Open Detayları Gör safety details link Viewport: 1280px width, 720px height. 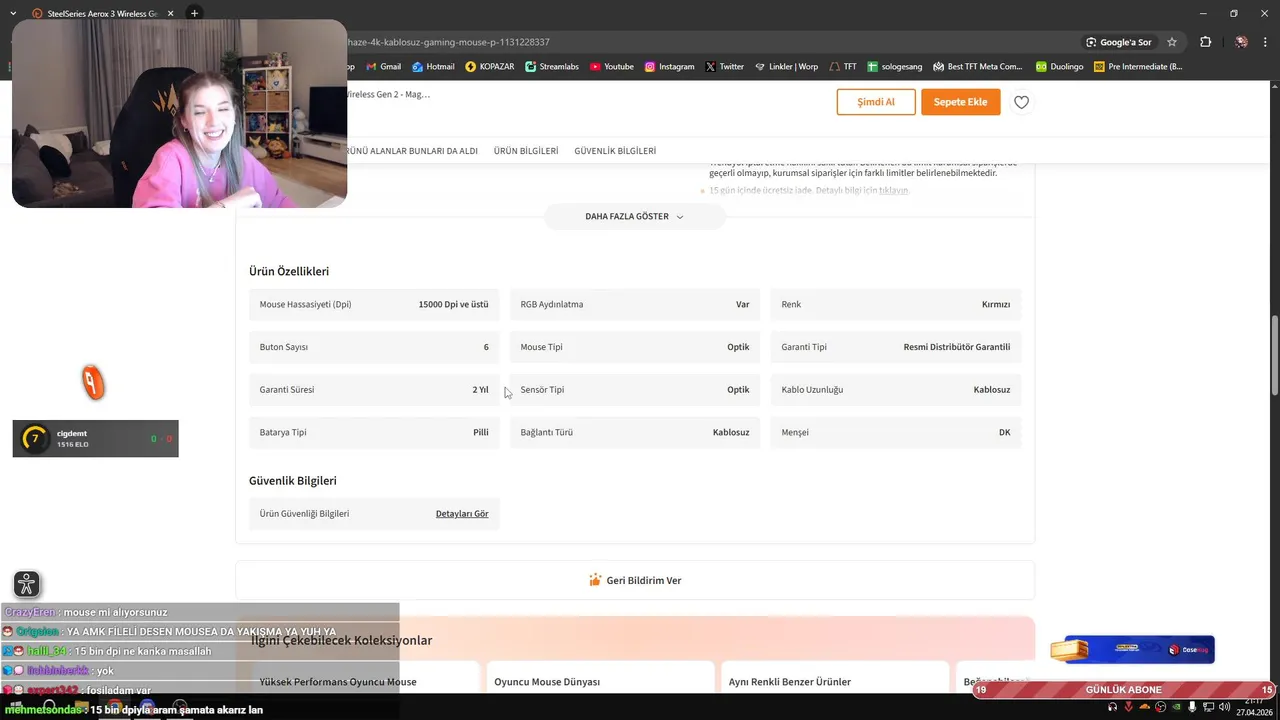coord(462,514)
